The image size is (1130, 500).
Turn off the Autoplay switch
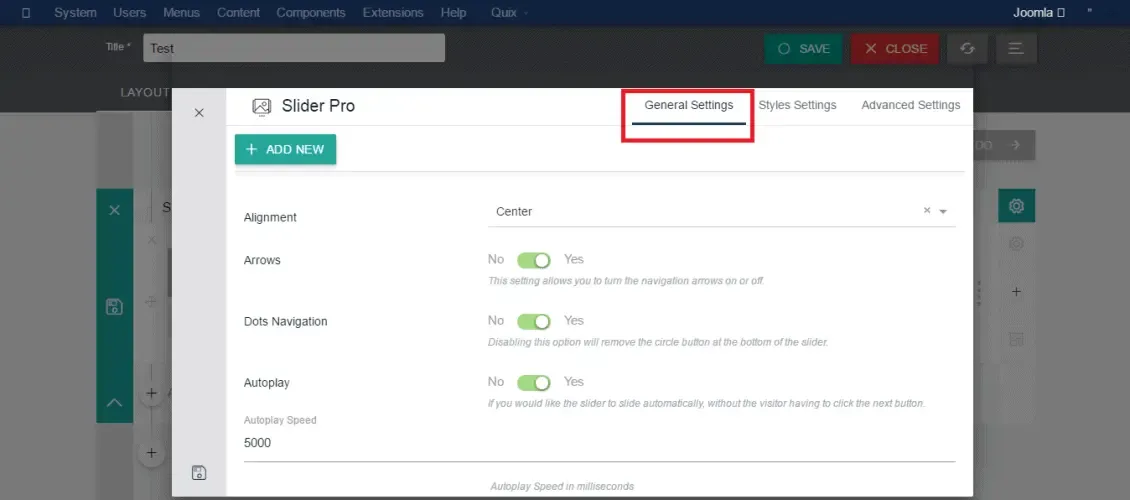[x=533, y=383]
